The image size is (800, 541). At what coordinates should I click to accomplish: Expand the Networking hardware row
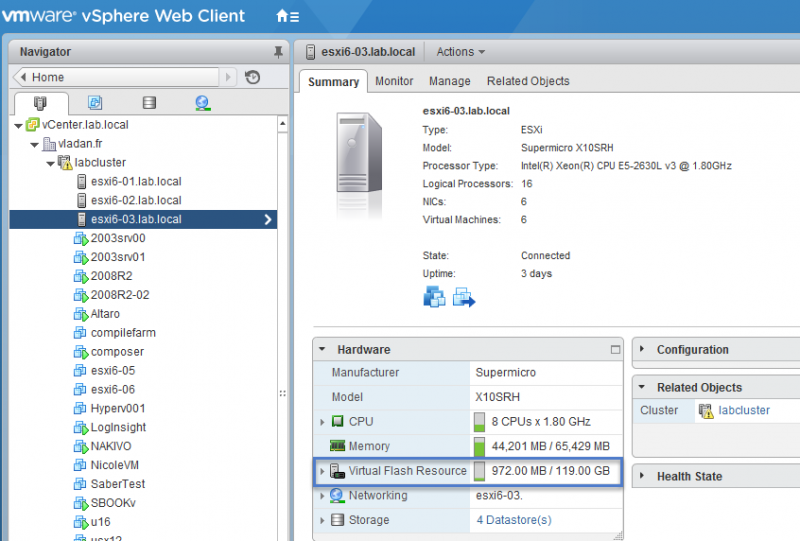point(322,496)
